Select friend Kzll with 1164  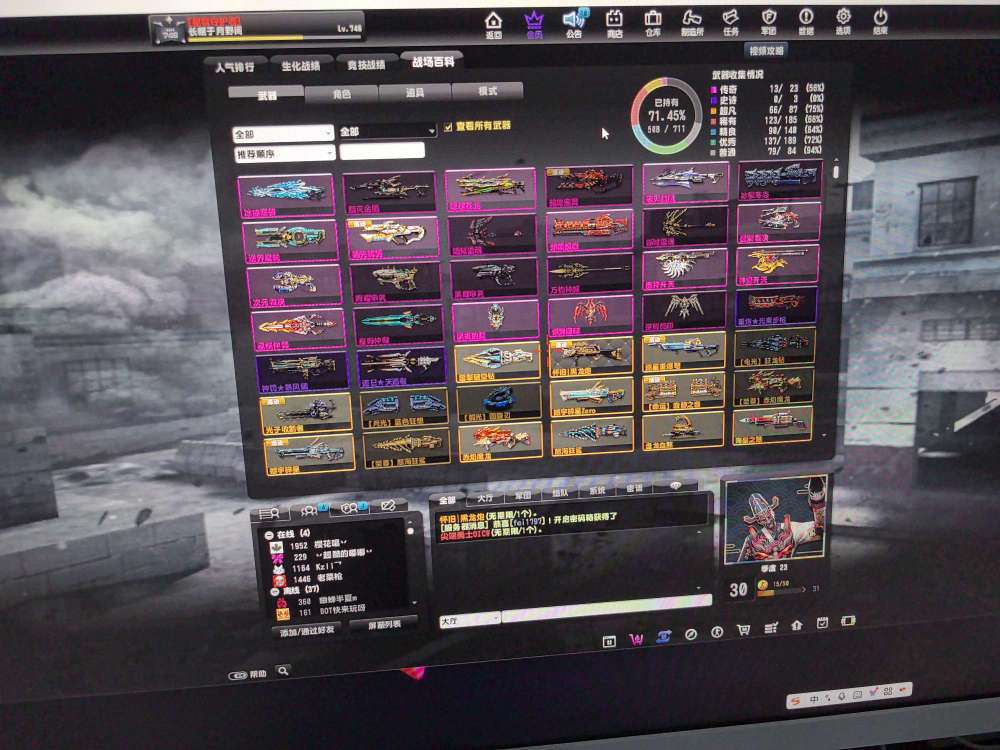(304, 568)
